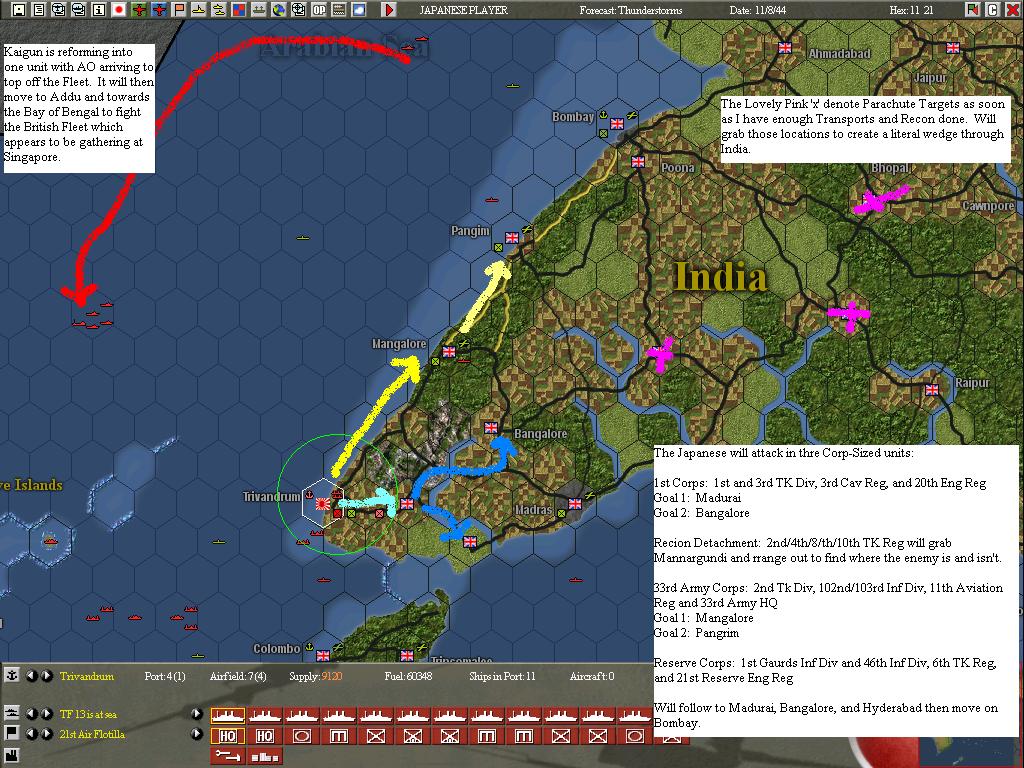1024x768 pixels.
Task: Expand TF 13 ship list arrow
Action: pyautogui.click(x=197, y=714)
